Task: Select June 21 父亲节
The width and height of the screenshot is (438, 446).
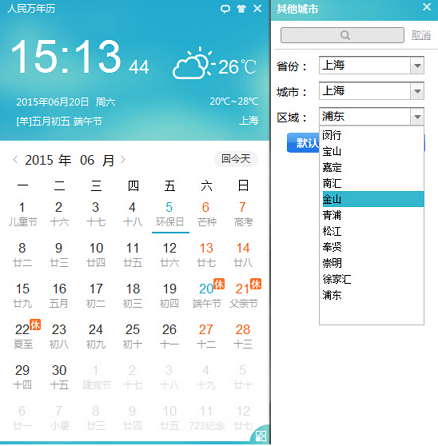Action: click(244, 296)
